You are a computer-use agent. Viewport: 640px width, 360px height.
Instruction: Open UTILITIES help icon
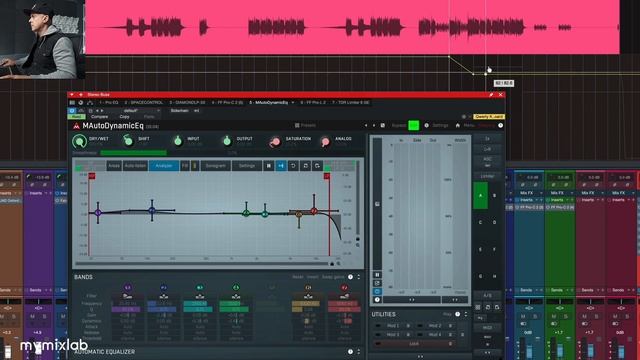[458, 314]
